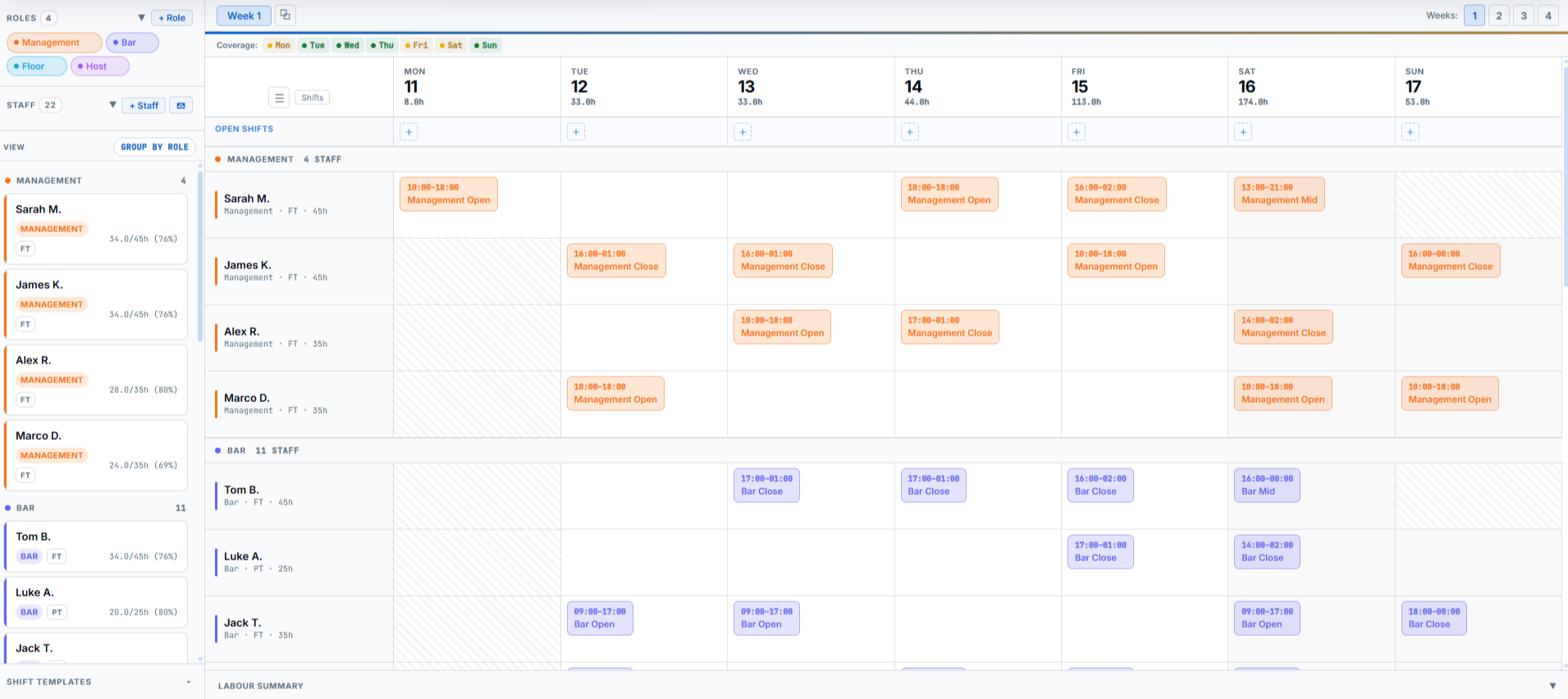
Task: Collapse Bar group in staff sidebar
Action: 96,508
